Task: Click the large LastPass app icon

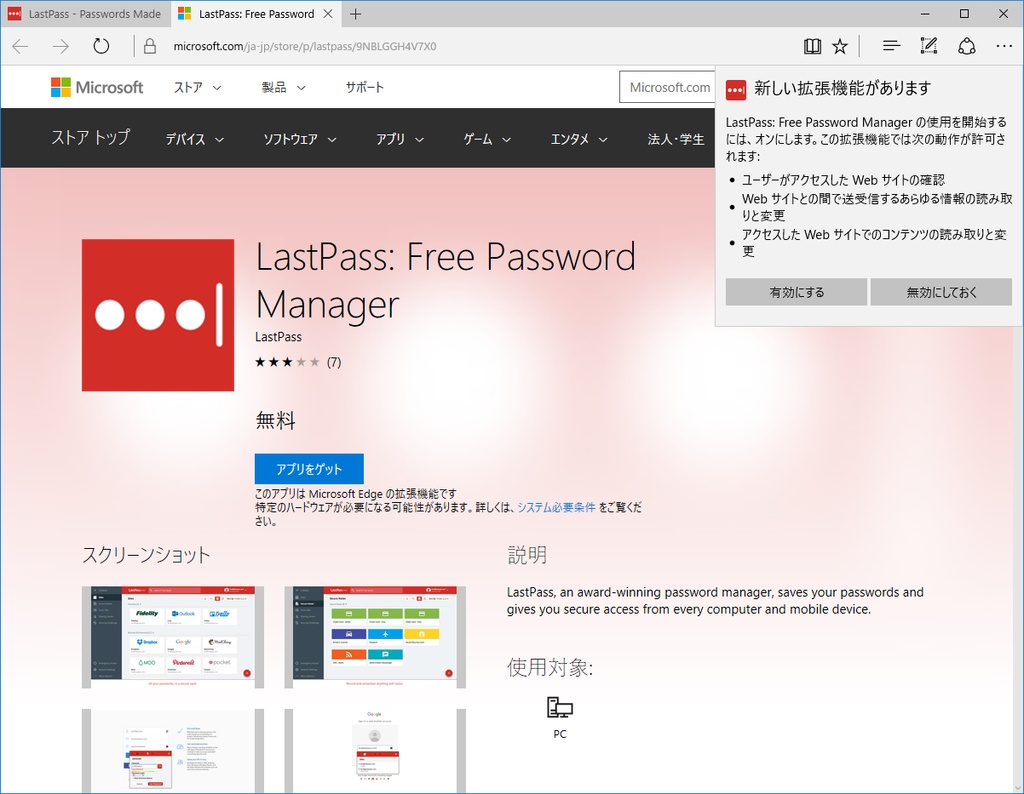Action: (x=157, y=315)
